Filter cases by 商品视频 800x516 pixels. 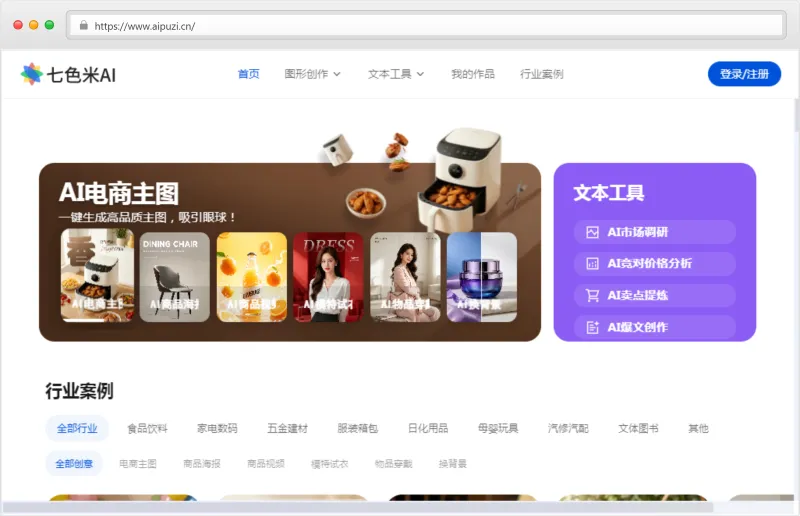[266, 463]
